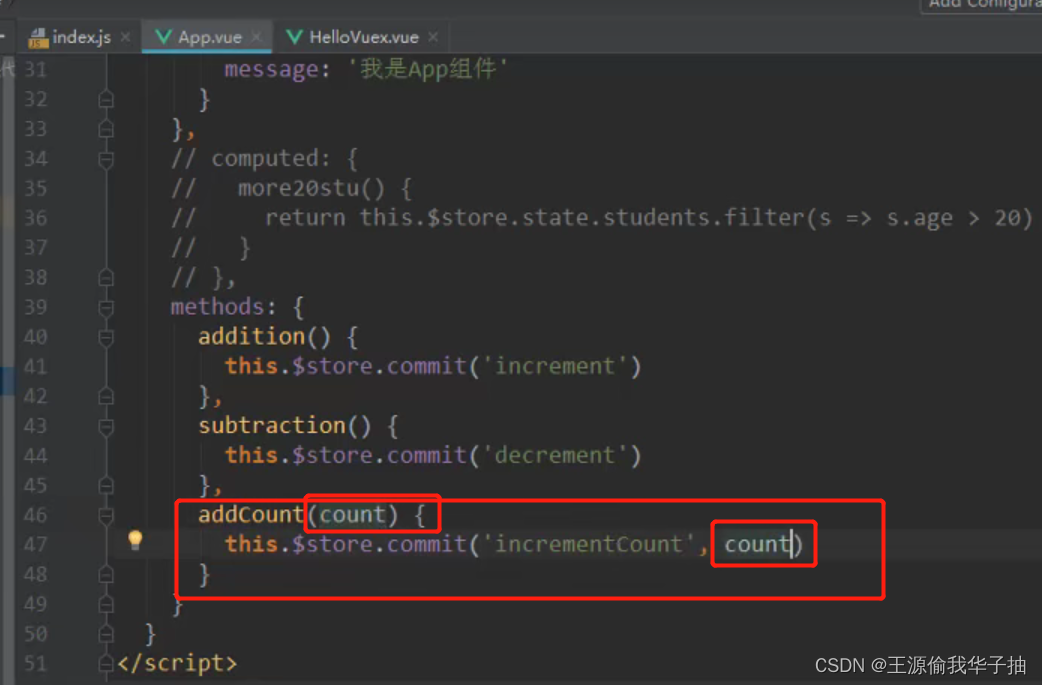Click the yellow lightbulb intention icon
The width and height of the screenshot is (1042, 685).
[x=135, y=540]
